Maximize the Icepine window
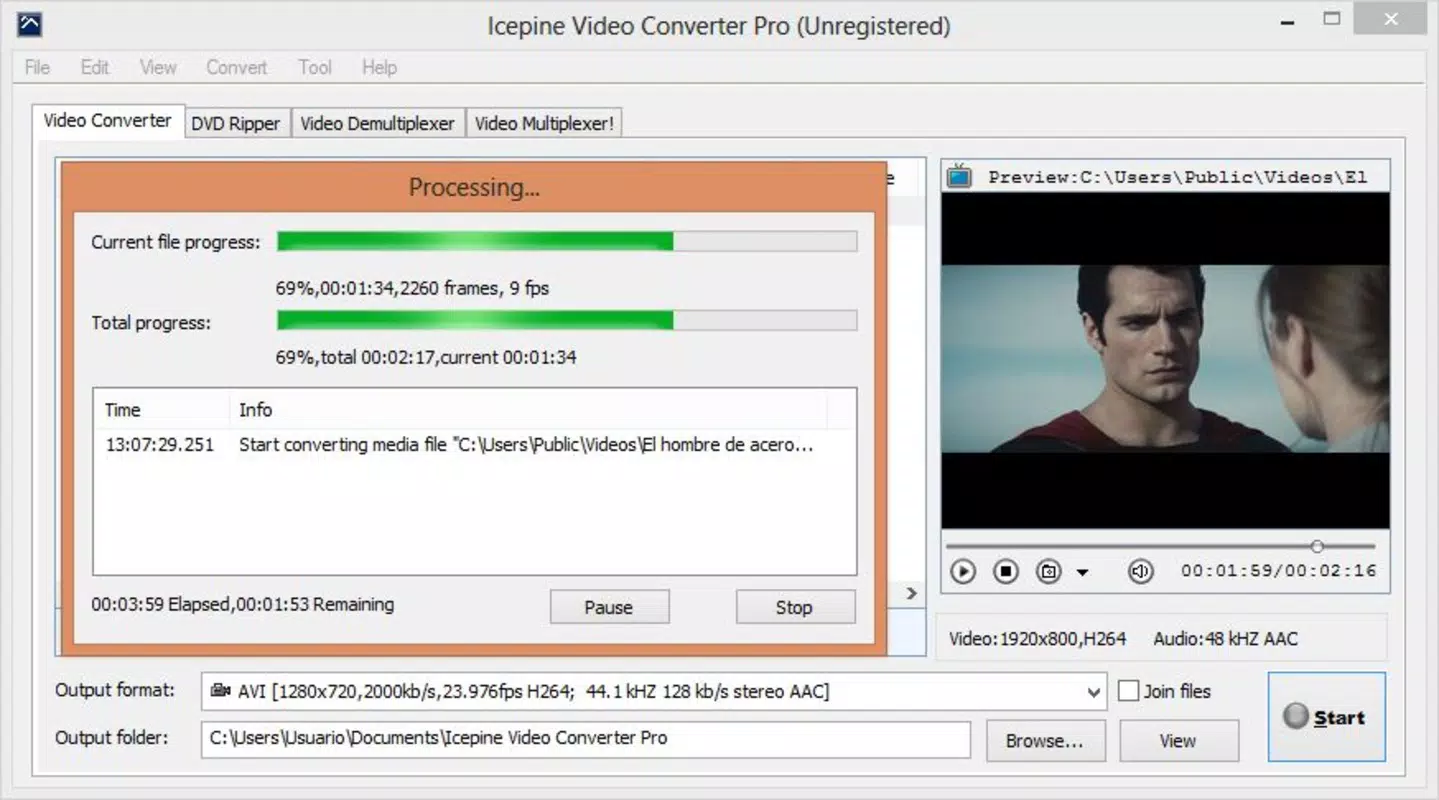This screenshot has width=1439, height=800. point(1331,18)
